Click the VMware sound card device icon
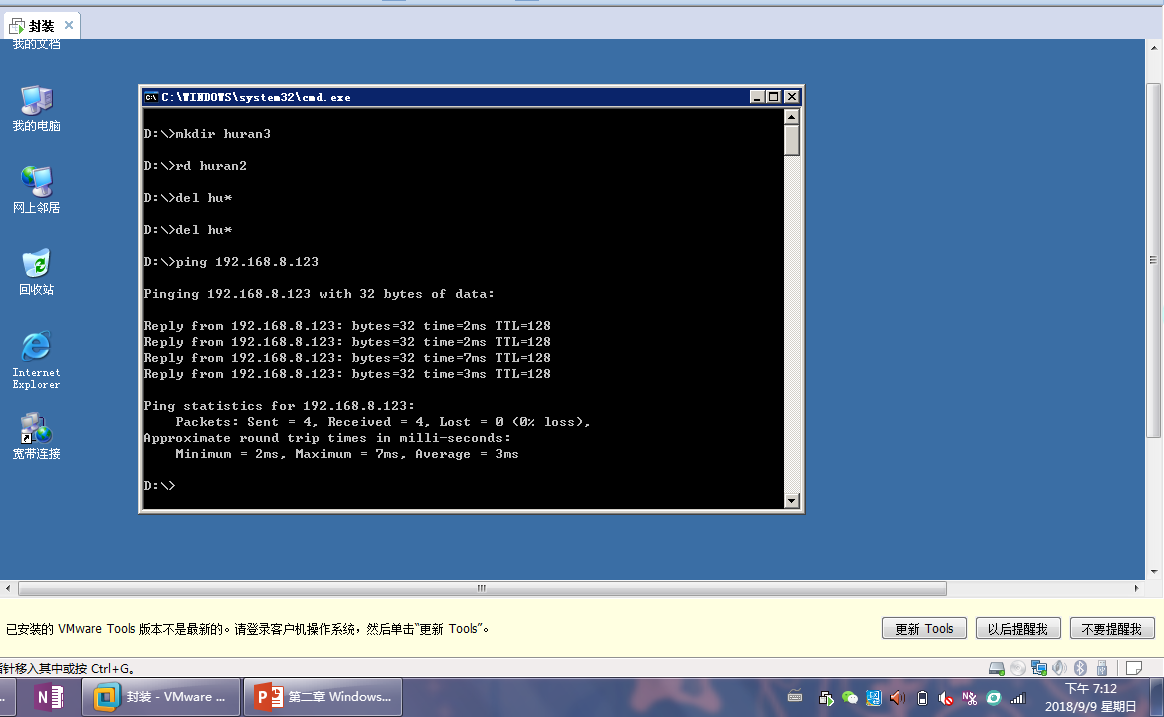The height and width of the screenshot is (717, 1164). coord(1059,668)
